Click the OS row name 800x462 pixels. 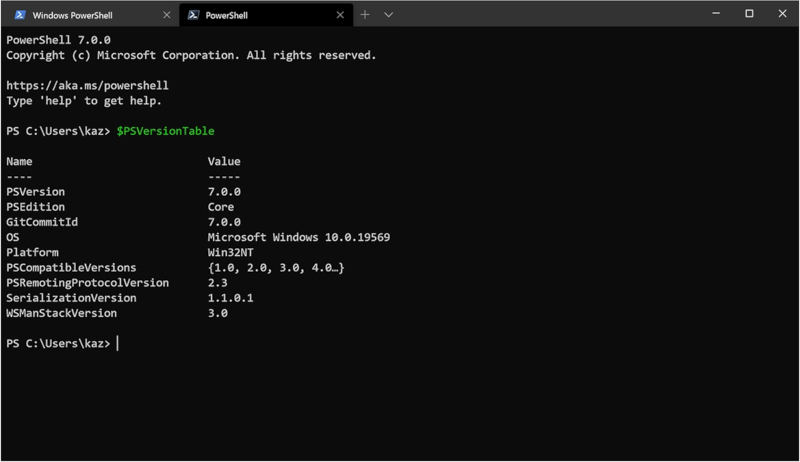(13, 238)
